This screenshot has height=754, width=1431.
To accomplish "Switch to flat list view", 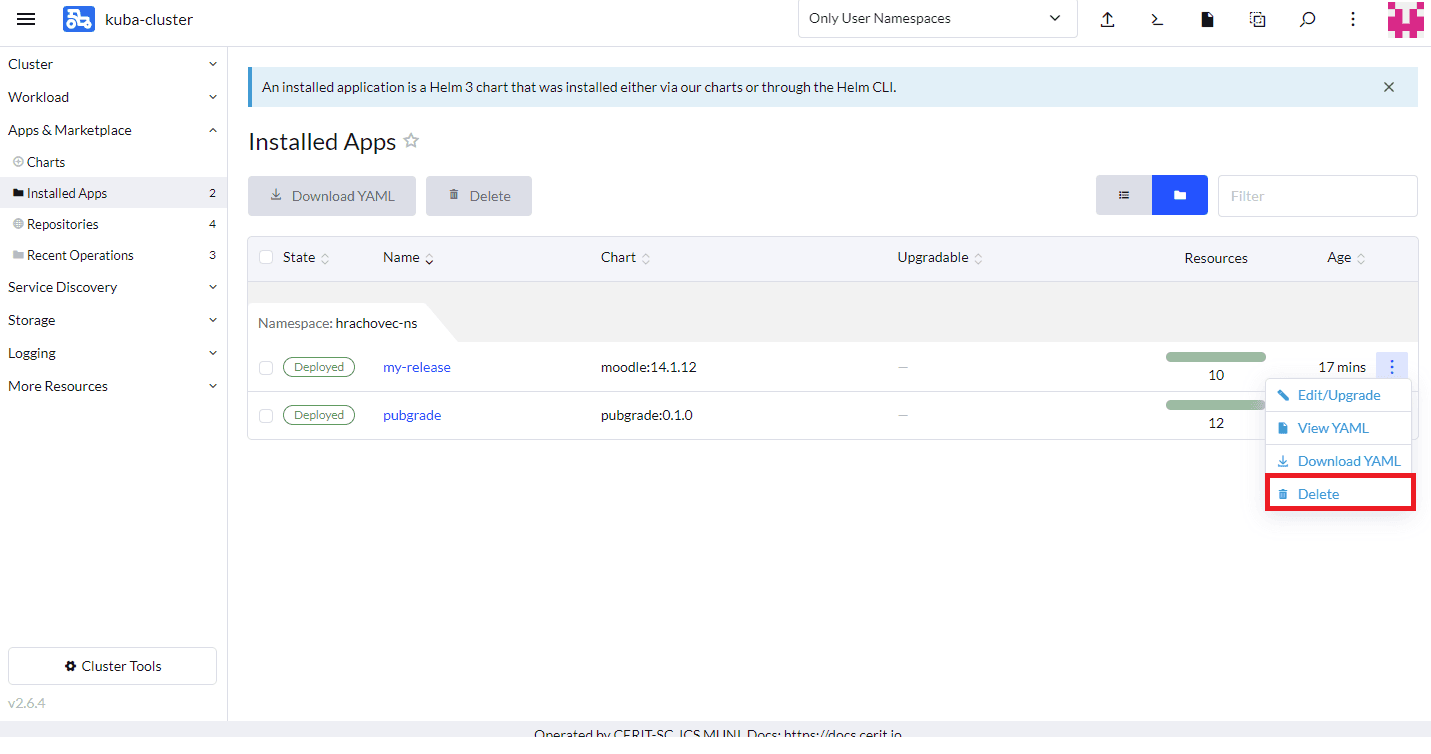I will tap(1124, 196).
